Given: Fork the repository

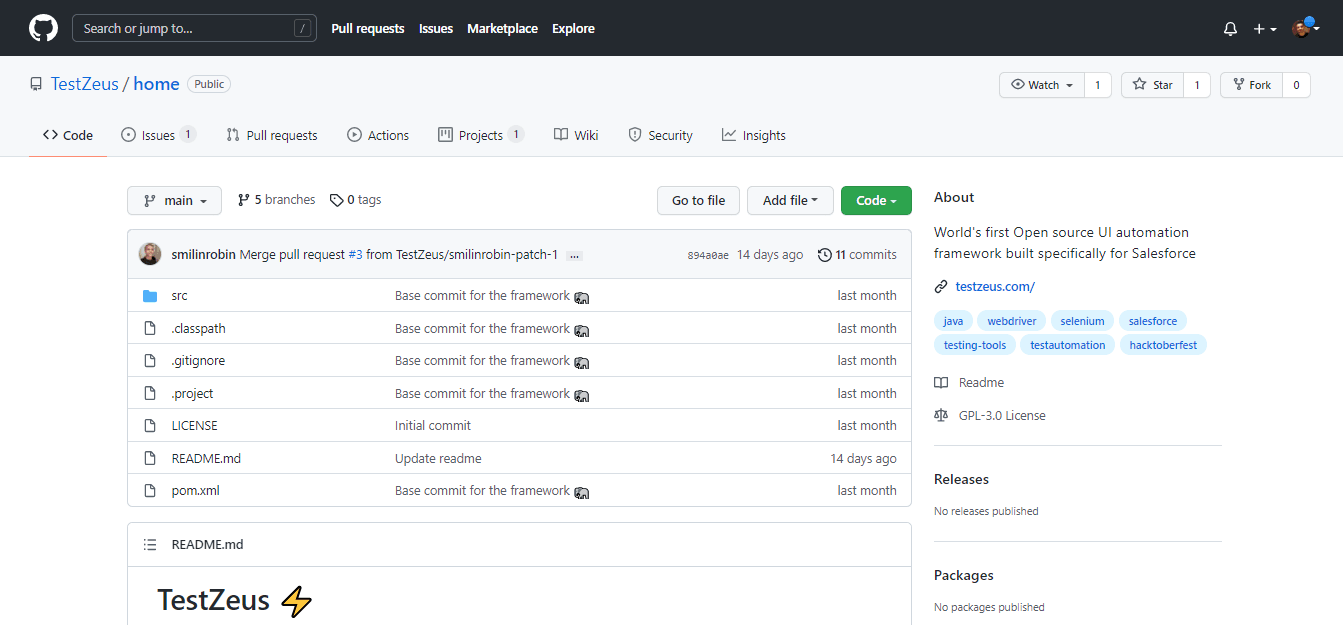Looking at the screenshot, I should 1251,85.
